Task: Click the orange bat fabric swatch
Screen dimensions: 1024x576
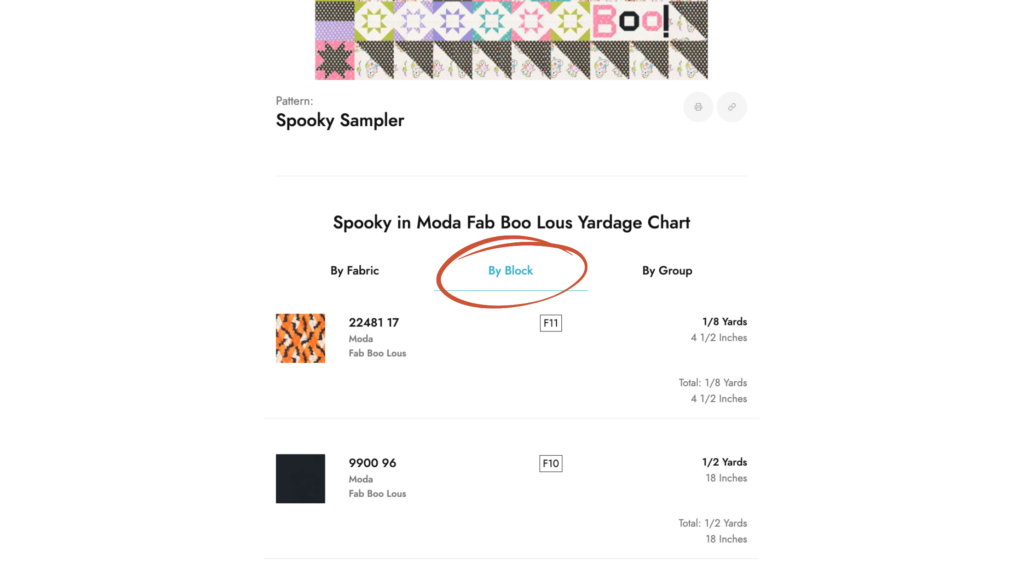Action: 300,338
